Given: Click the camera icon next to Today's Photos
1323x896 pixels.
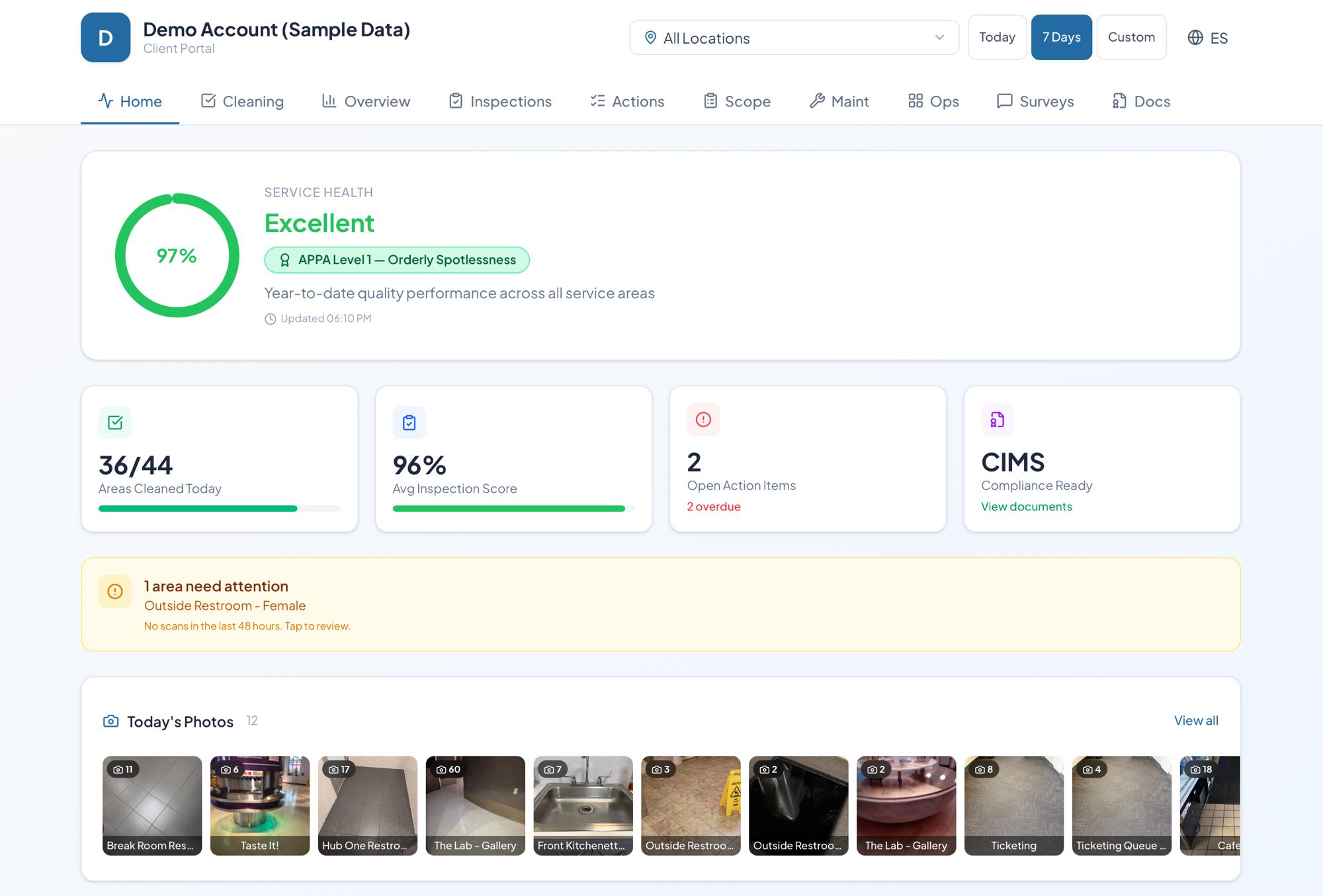Looking at the screenshot, I should pos(110,721).
